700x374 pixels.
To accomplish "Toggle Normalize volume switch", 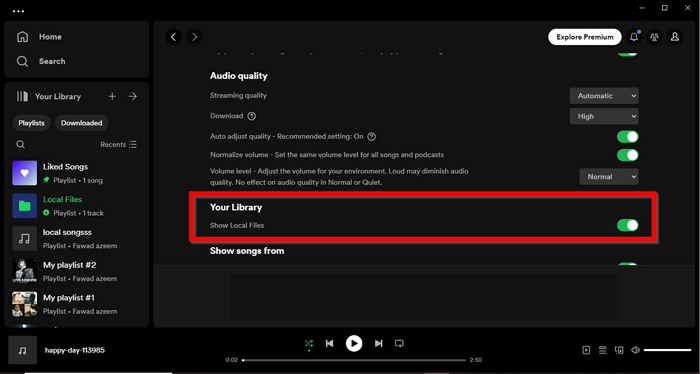I will (628, 155).
